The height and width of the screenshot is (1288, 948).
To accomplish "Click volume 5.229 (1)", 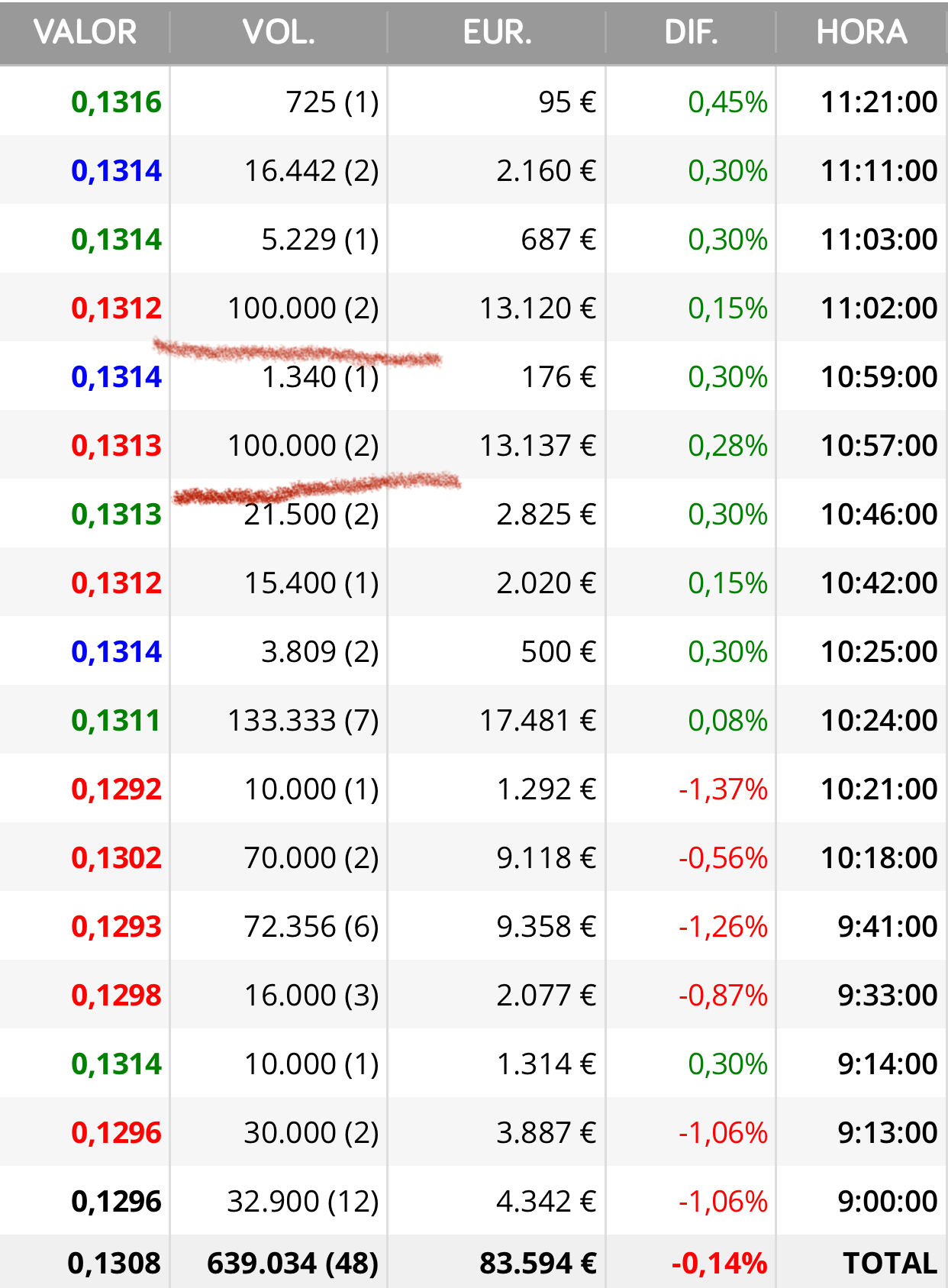I will (x=320, y=239).
